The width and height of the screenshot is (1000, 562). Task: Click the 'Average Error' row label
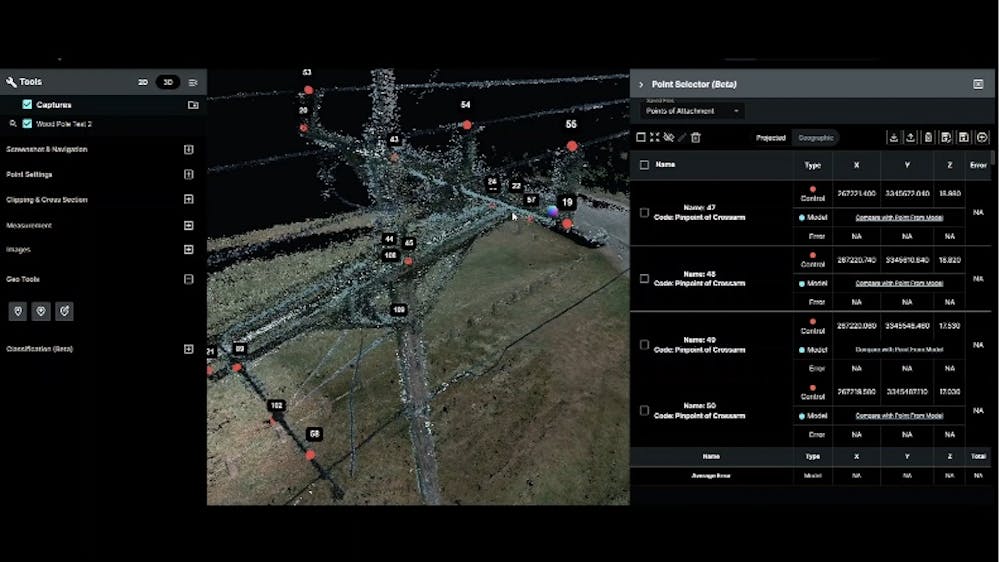click(x=710, y=476)
